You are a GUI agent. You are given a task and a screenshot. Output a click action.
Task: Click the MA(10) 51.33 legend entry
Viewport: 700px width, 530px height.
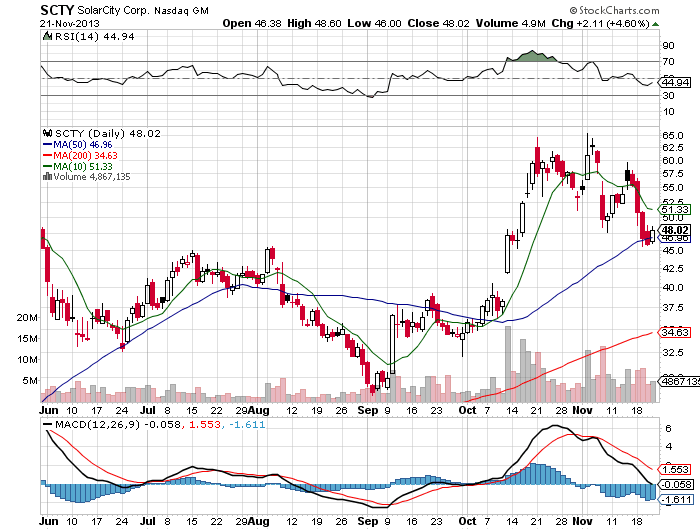click(77, 167)
